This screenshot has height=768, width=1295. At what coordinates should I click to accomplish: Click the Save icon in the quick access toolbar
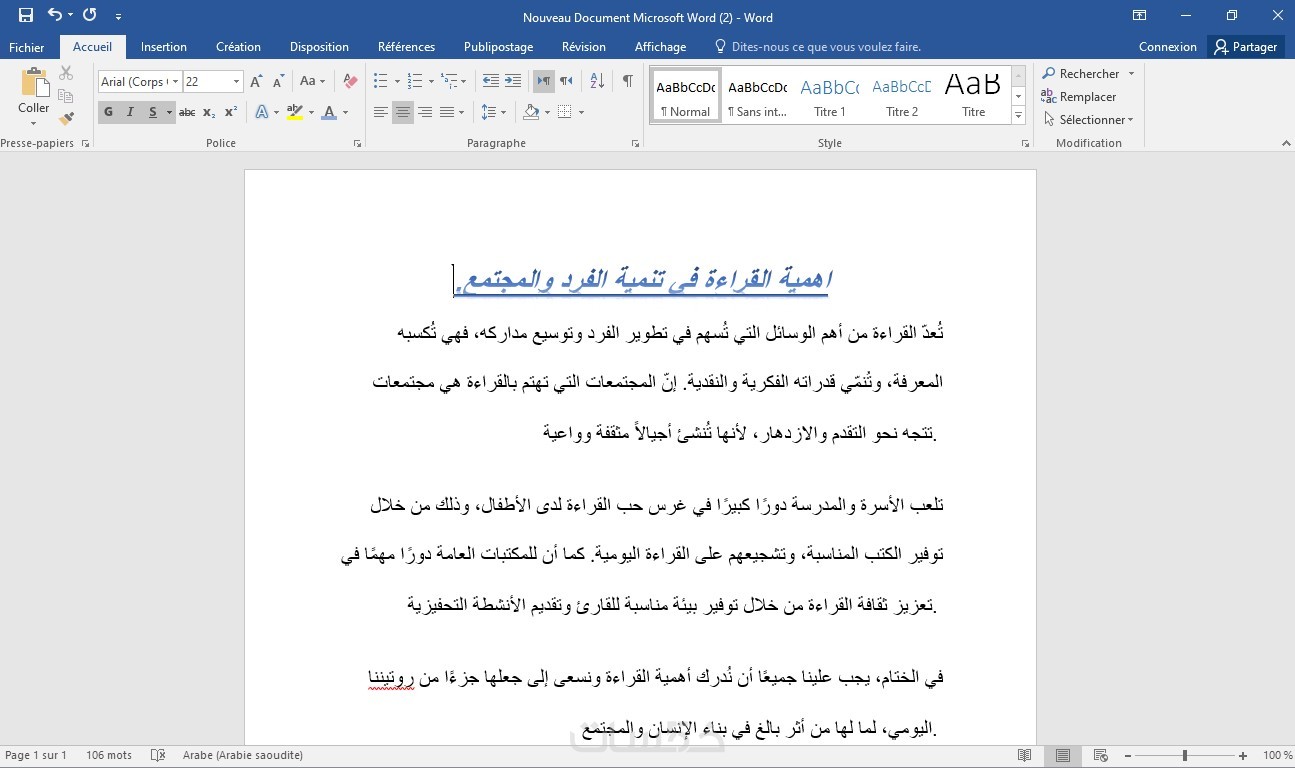[26, 15]
